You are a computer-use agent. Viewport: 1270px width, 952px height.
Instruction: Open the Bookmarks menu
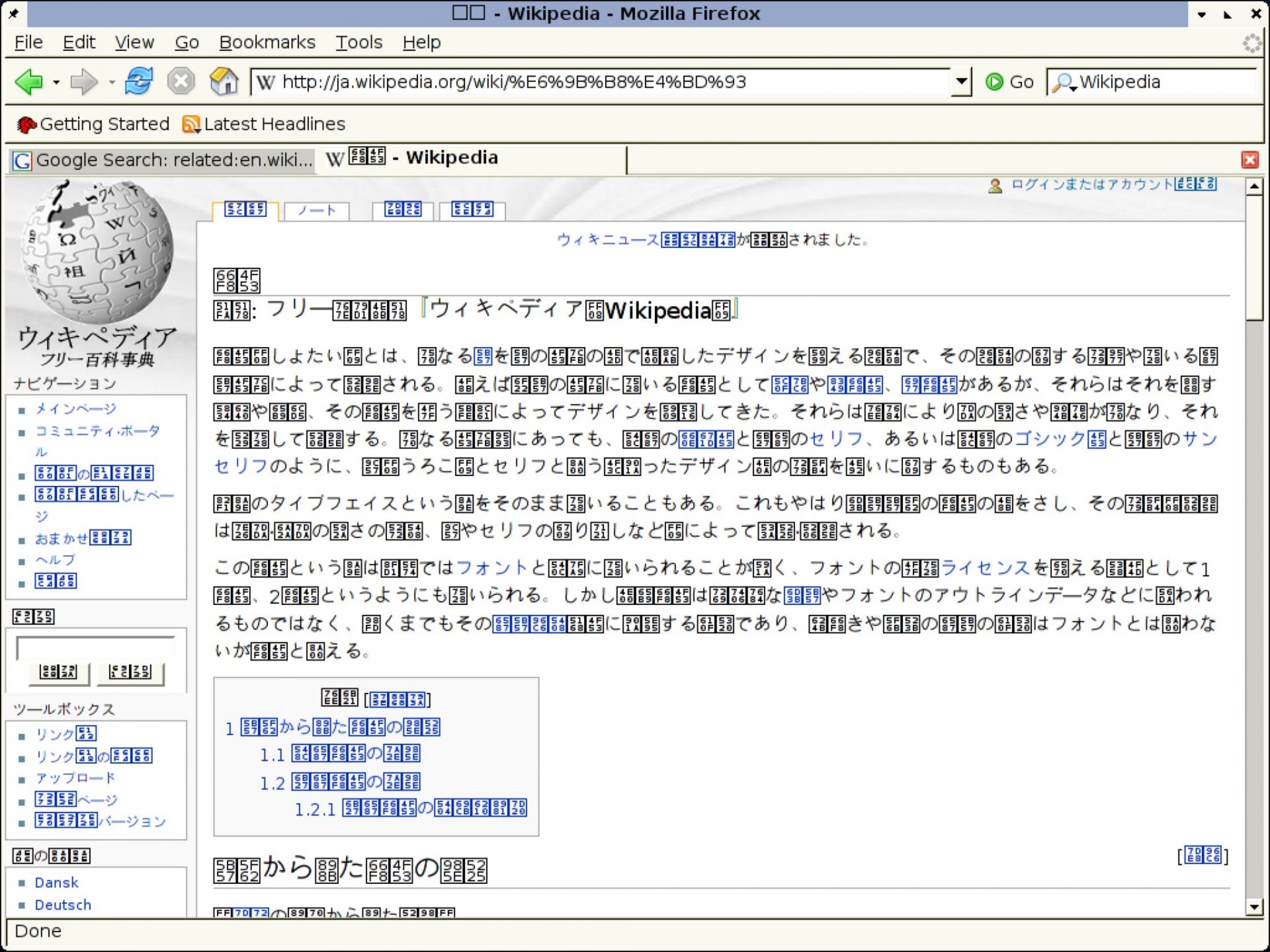267,42
